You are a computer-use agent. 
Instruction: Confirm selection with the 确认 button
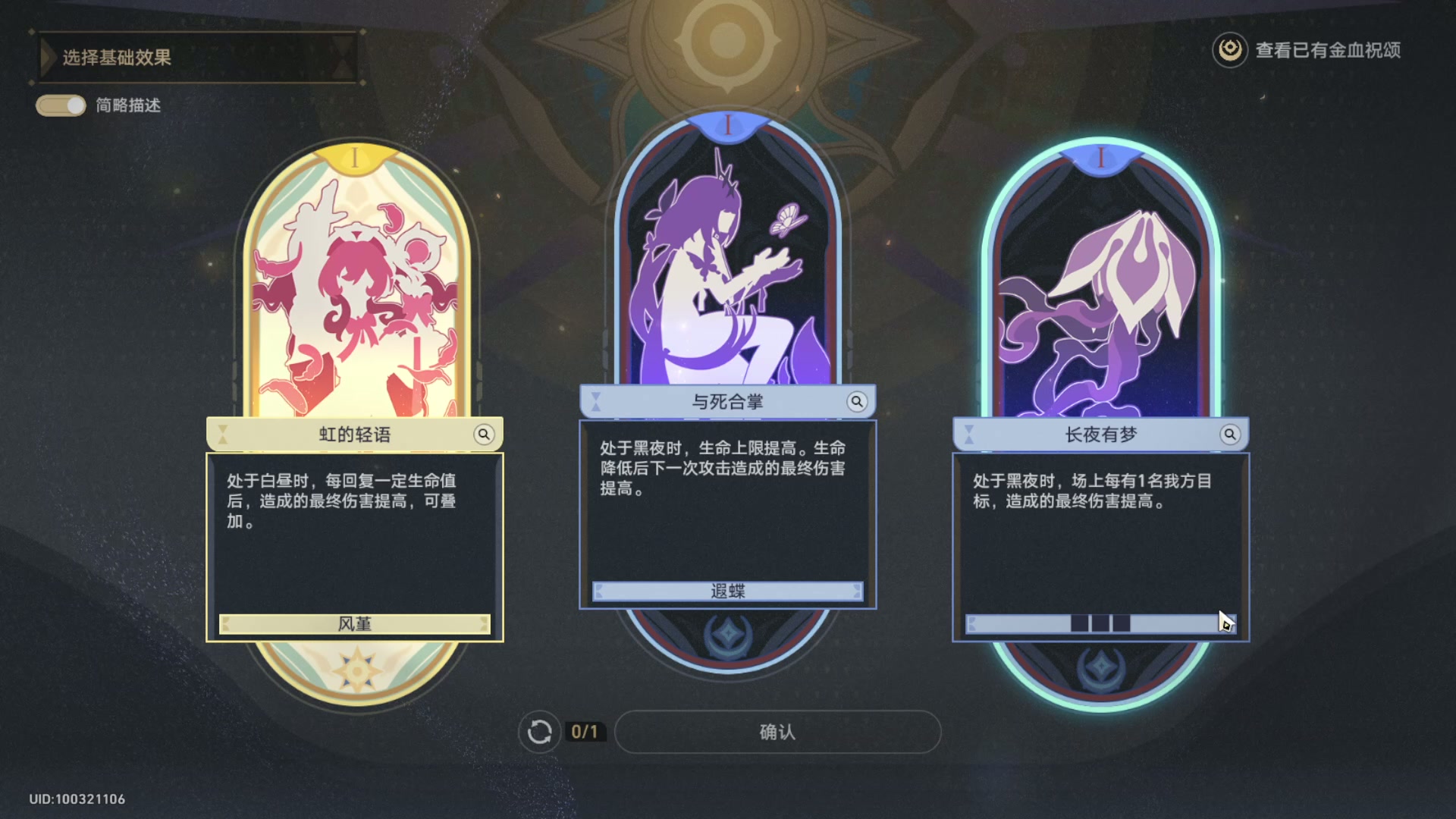[777, 732]
